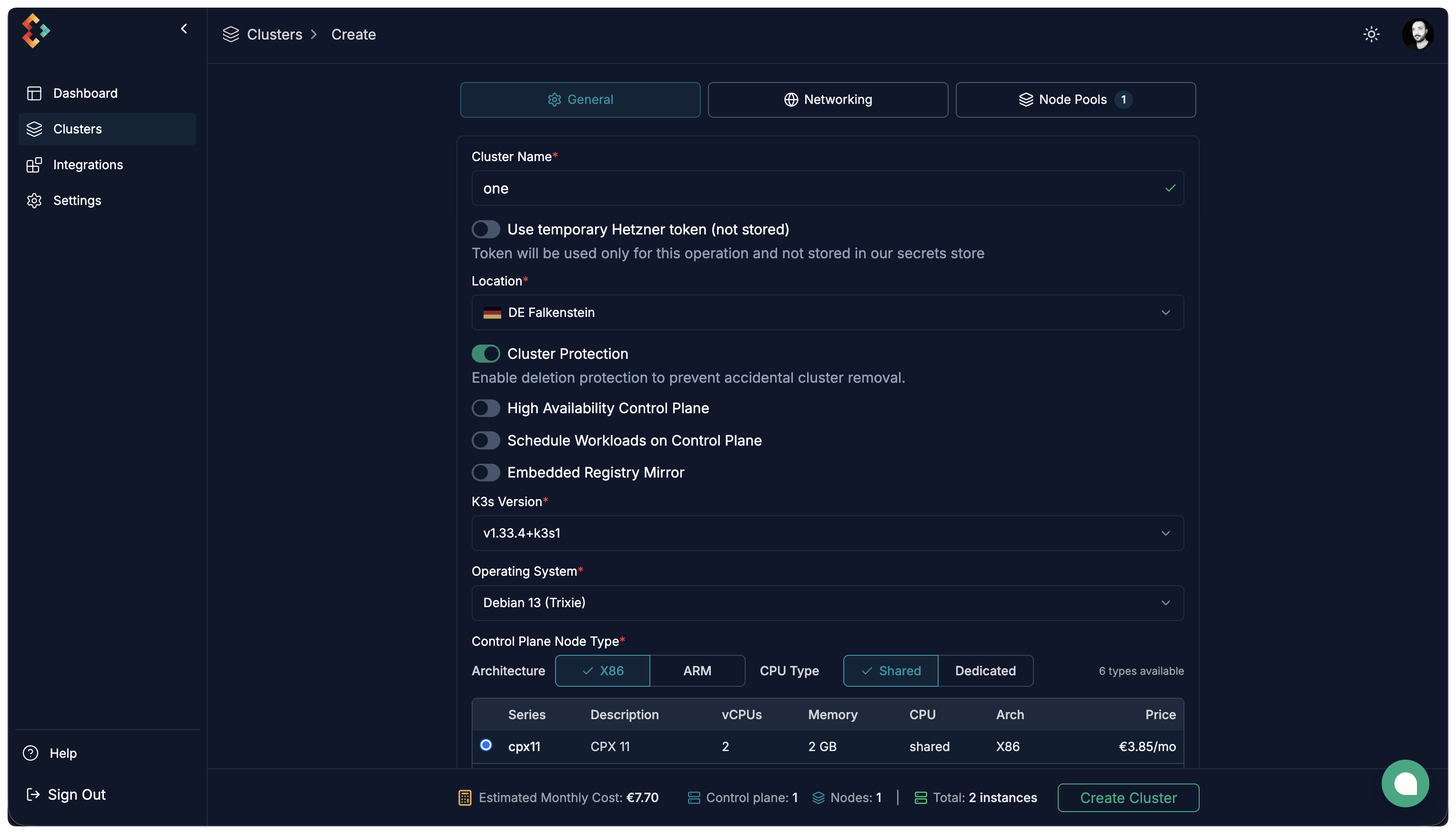Viewport: 1456px width, 834px height.
Task: Enable the temporary Hetzner token toggle
Action: pyautogui.click(x=485, y=230)
